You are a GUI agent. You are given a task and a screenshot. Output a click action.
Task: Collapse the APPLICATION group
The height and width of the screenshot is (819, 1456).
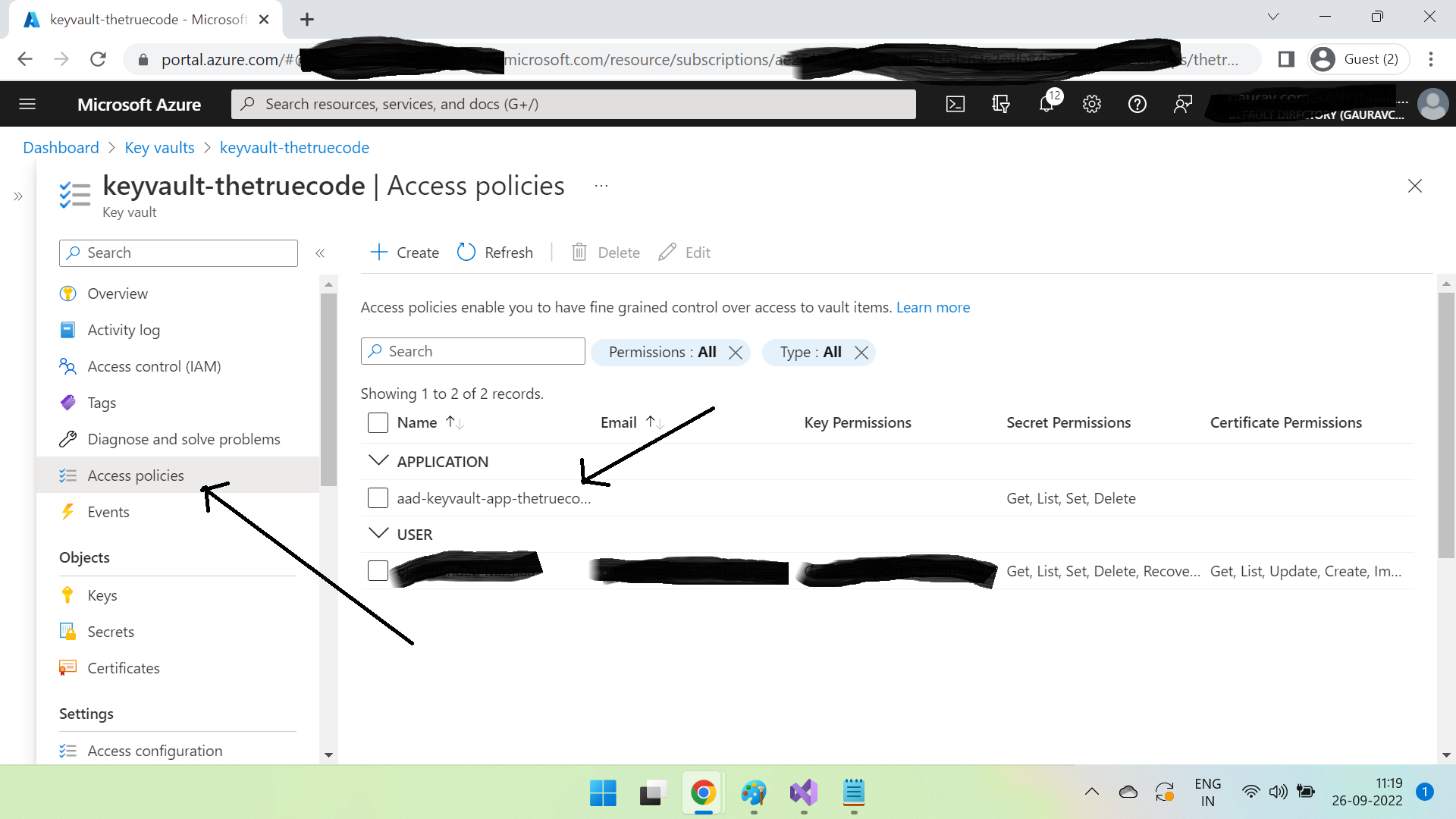point(378,460)
